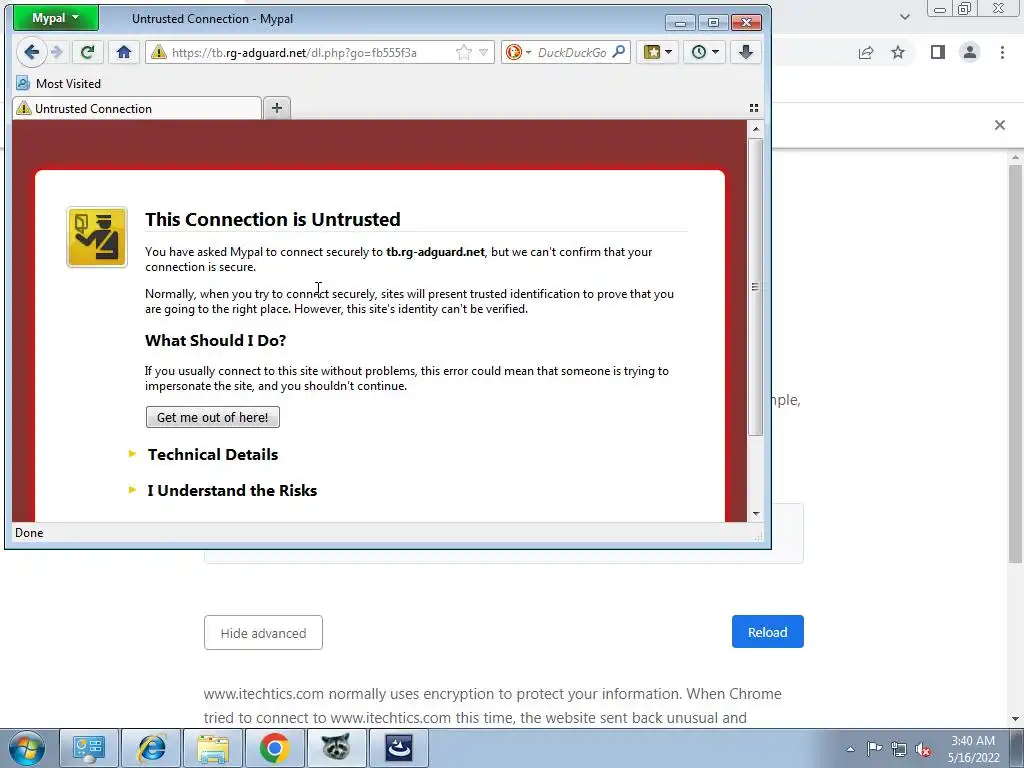
Task: Open the clock showing 3:40 AM
Action: 973,749
